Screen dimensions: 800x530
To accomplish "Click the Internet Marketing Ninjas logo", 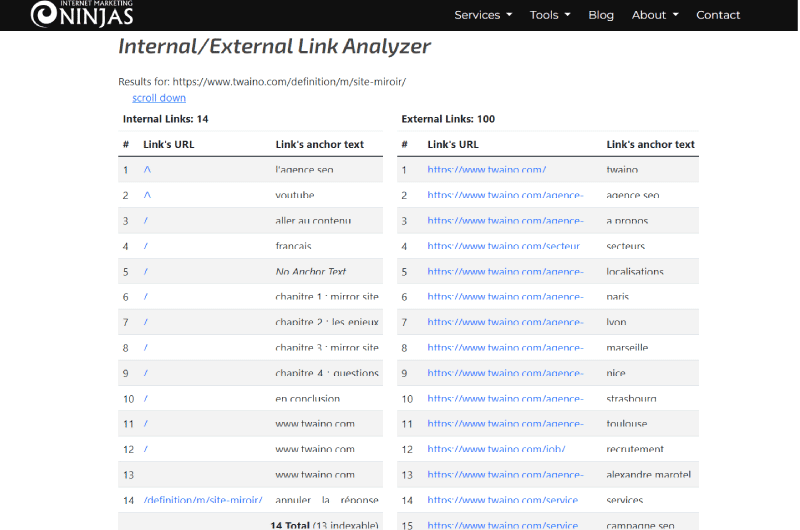I will (x=82, y=13).
